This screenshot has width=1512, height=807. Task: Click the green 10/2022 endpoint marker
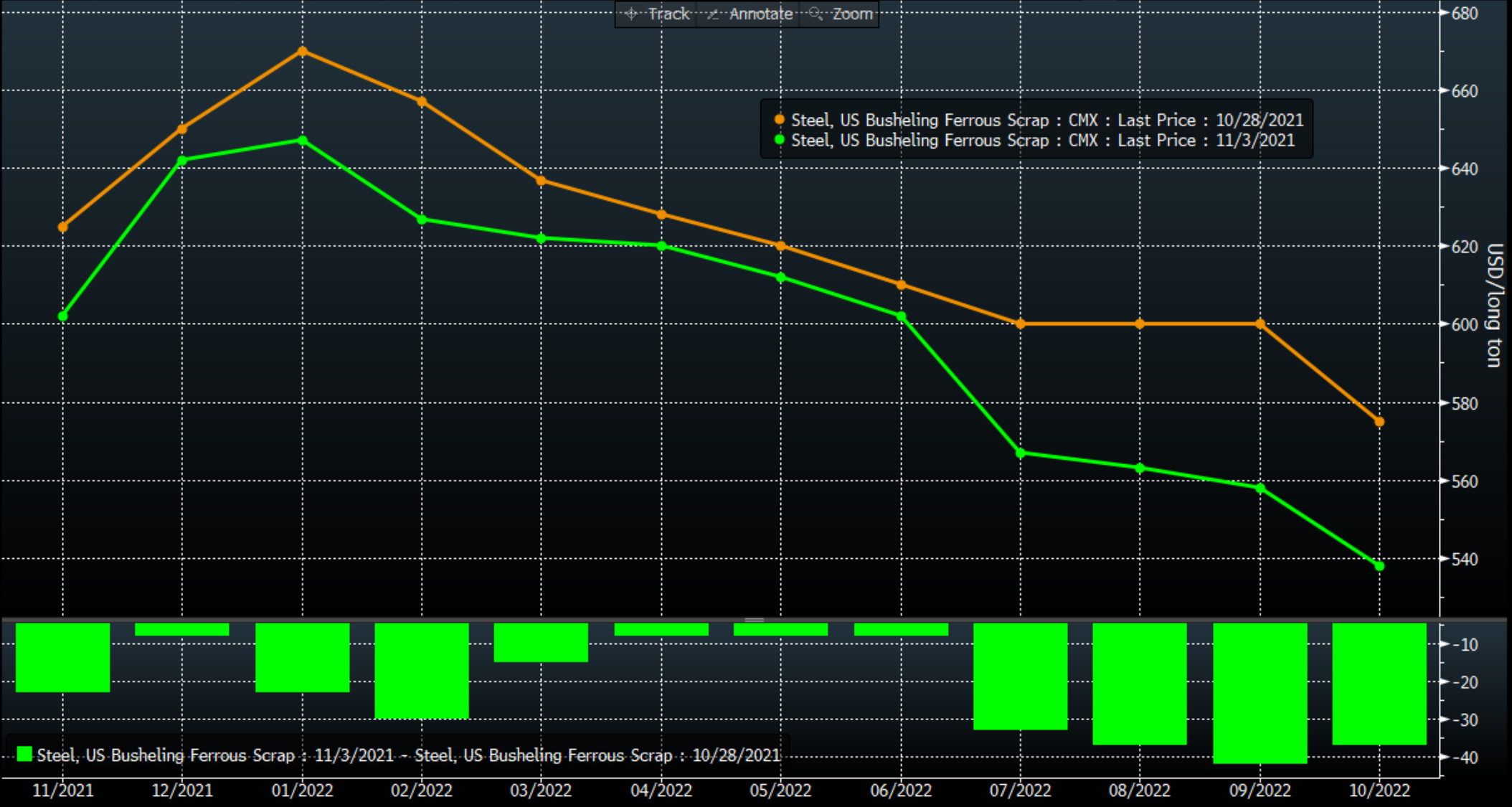(x=1379, y=566)
